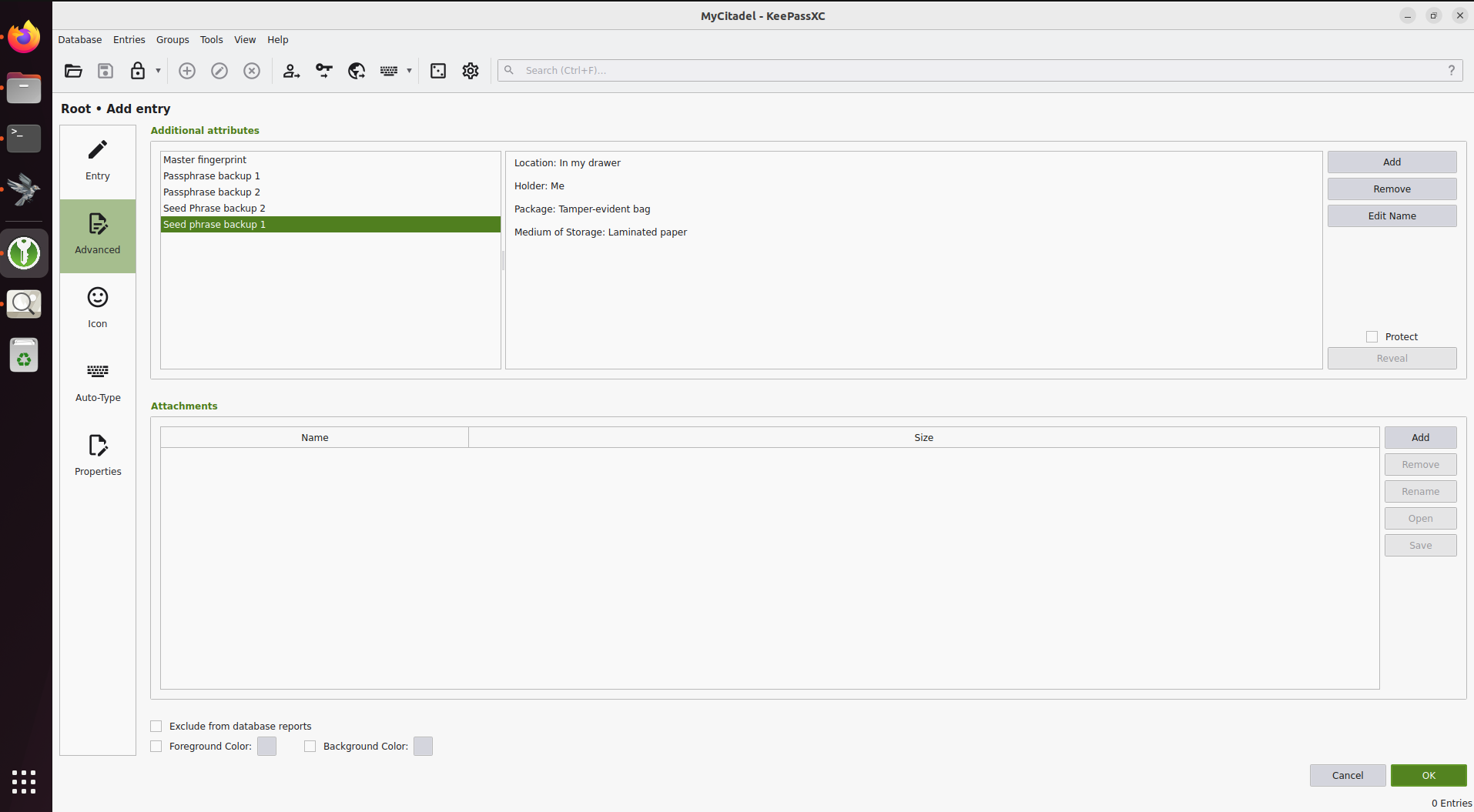Open the Entries menu
This screenshot has height=812, width=1474.
(129, 39)
